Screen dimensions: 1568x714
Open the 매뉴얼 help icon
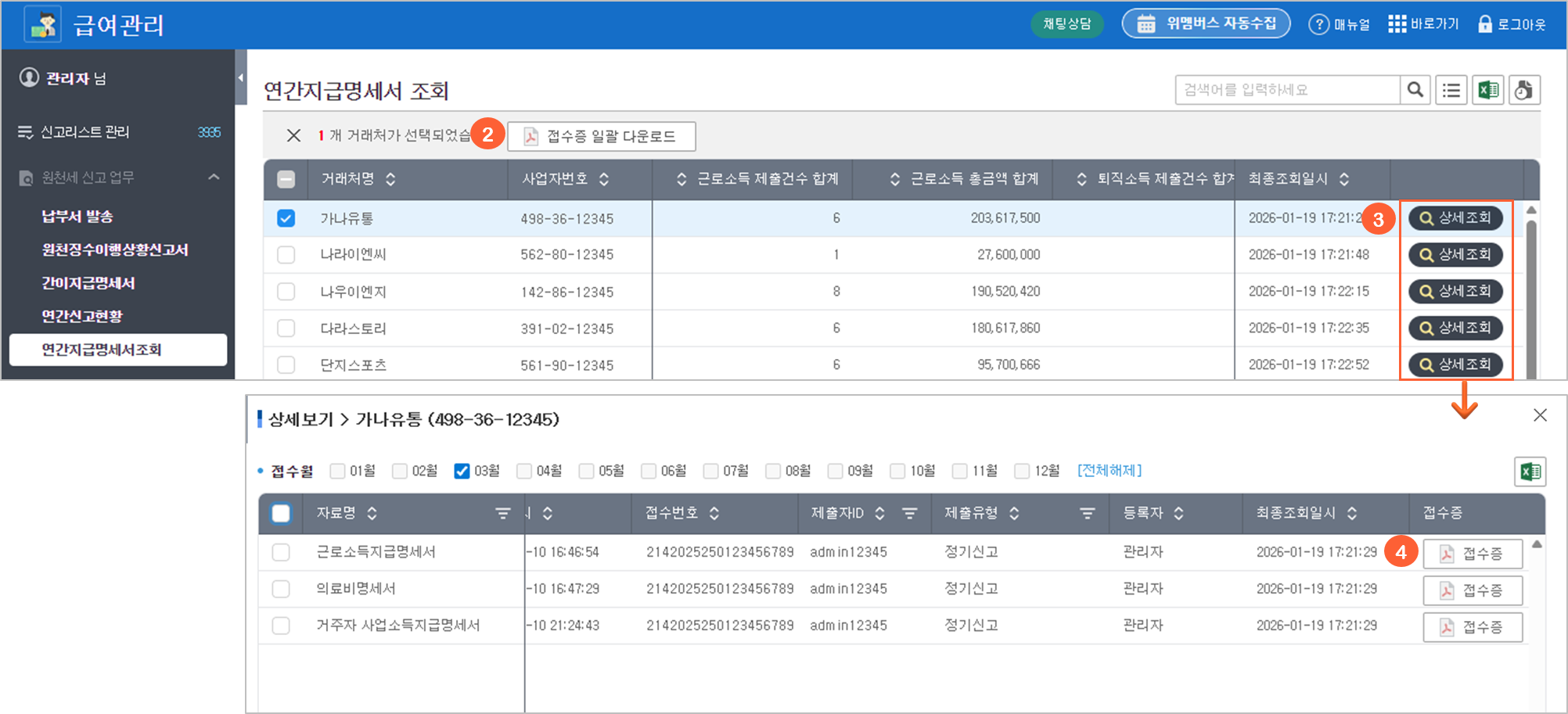click(x=1319, y=24)
